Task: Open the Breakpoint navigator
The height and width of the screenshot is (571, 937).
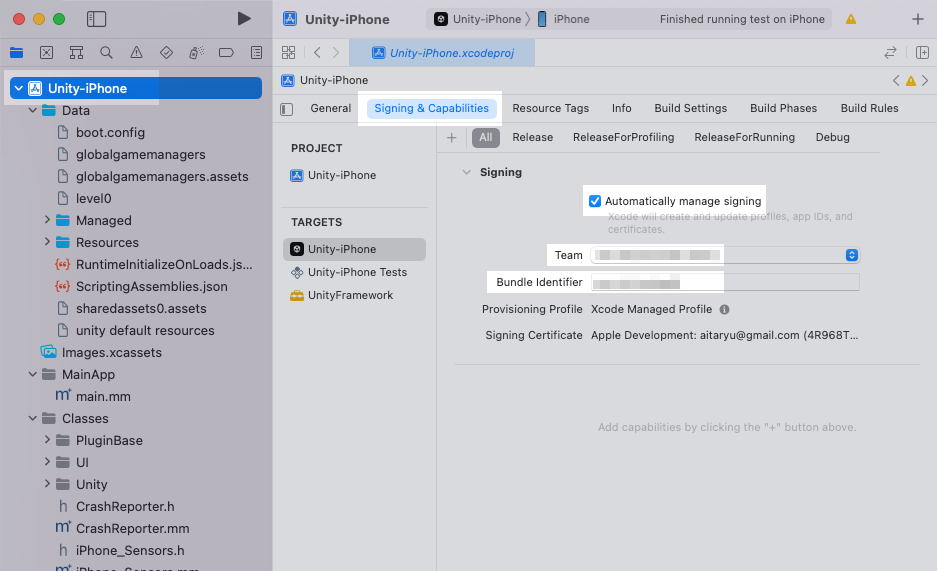Action: tap(226, 53)
